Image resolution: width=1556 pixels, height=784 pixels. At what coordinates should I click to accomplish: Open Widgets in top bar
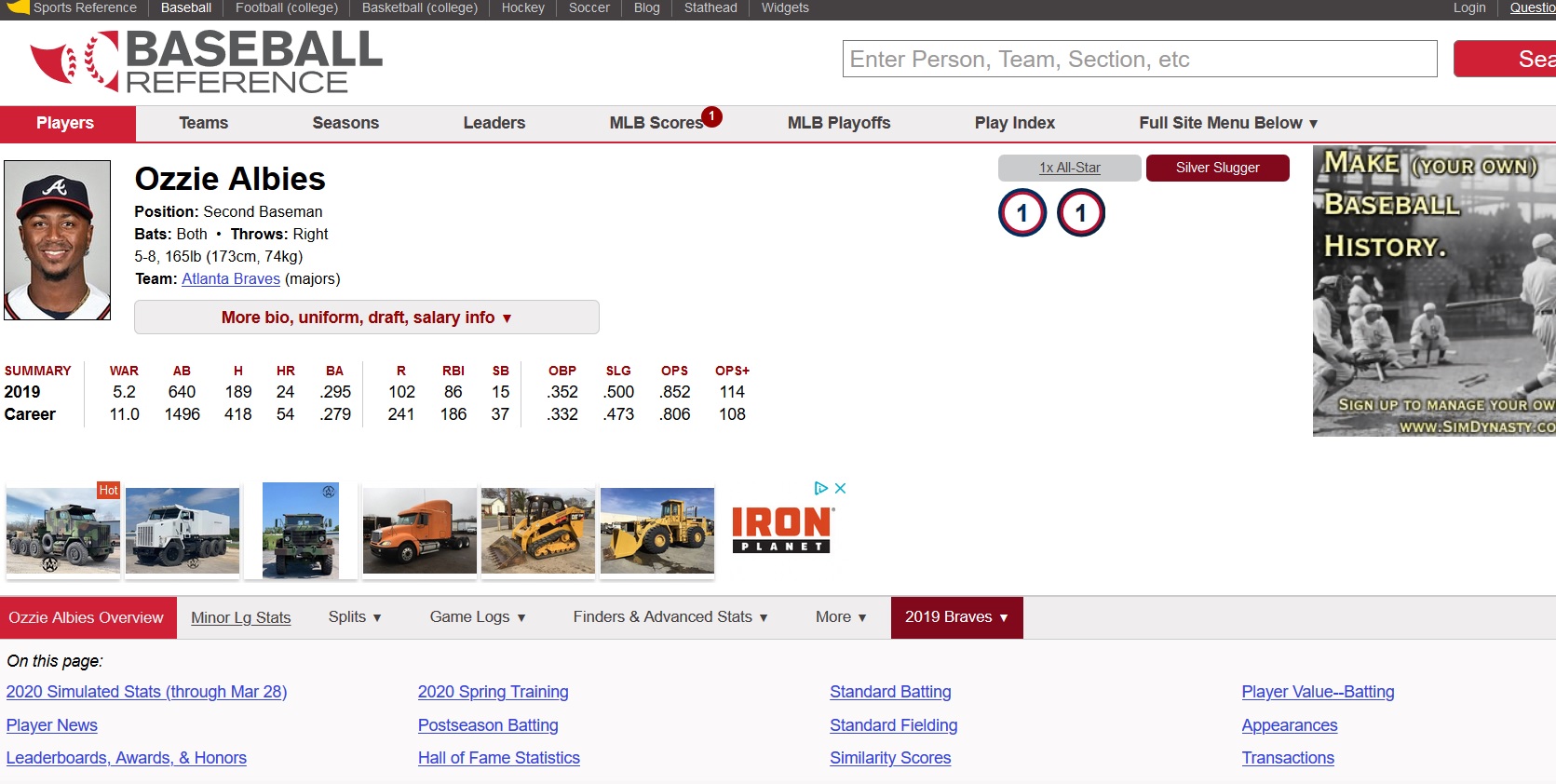pyautogui.click(x=785, y=7)
